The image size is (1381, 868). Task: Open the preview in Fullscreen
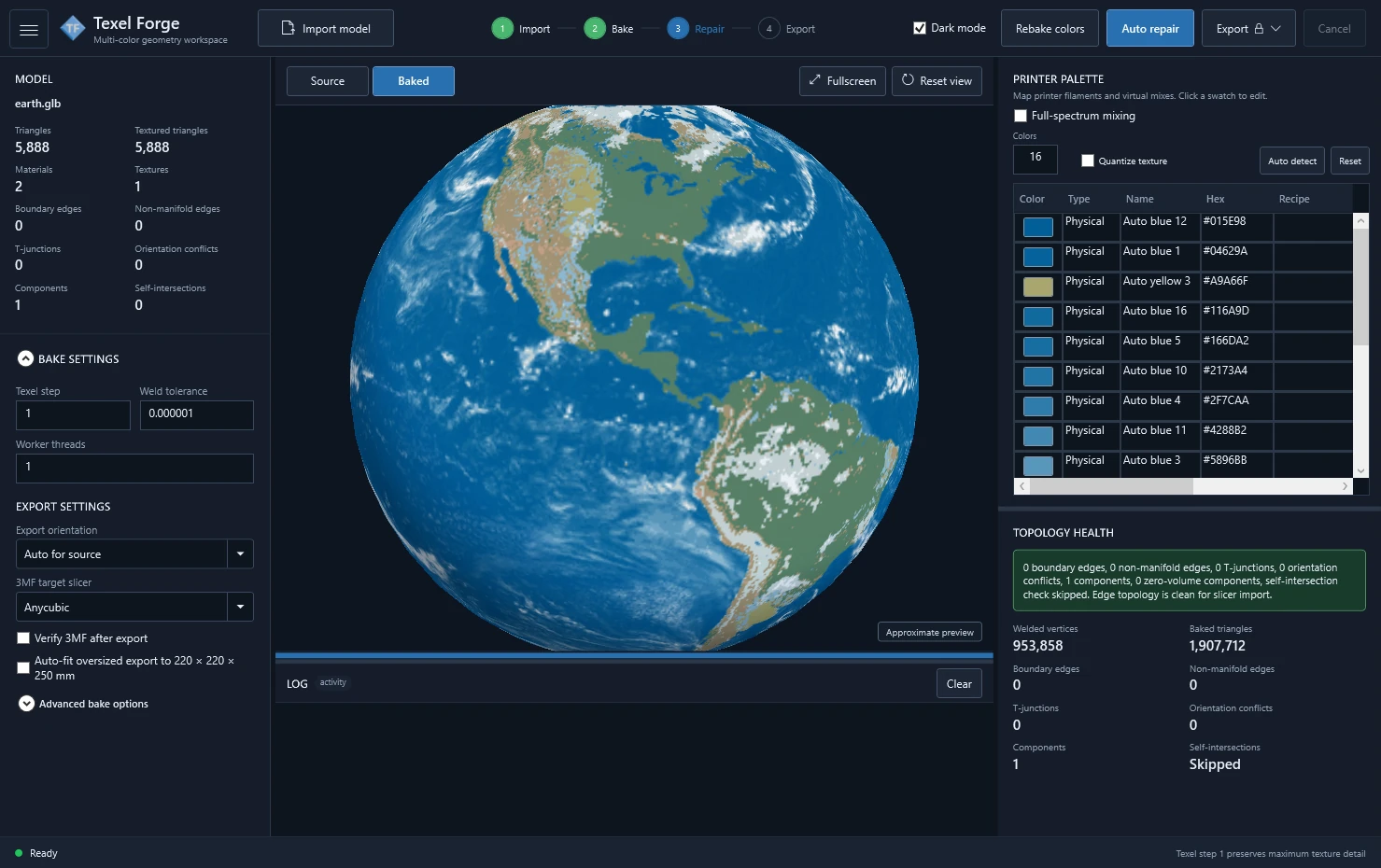(842, 81)
